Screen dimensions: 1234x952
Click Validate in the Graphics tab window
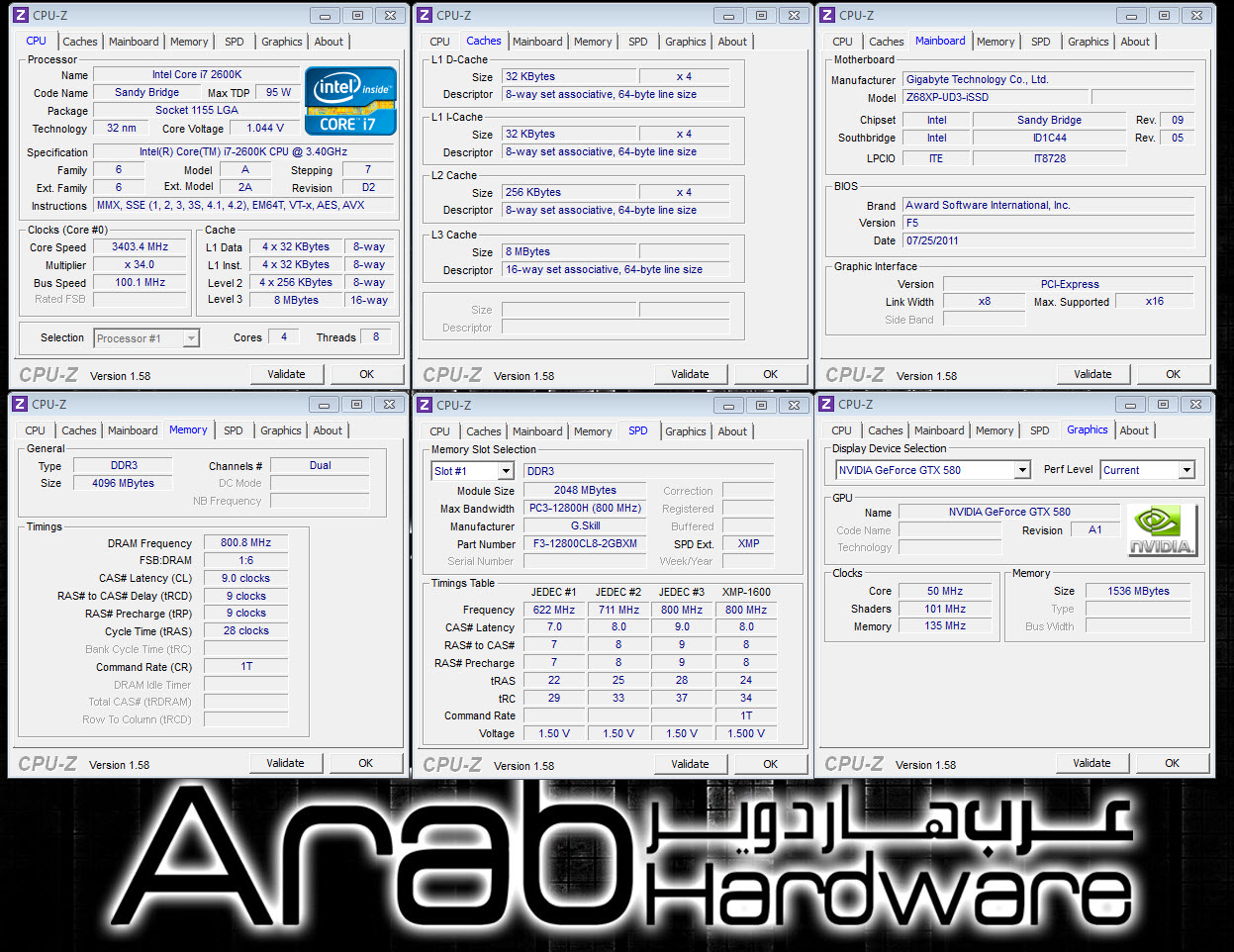1092,763
